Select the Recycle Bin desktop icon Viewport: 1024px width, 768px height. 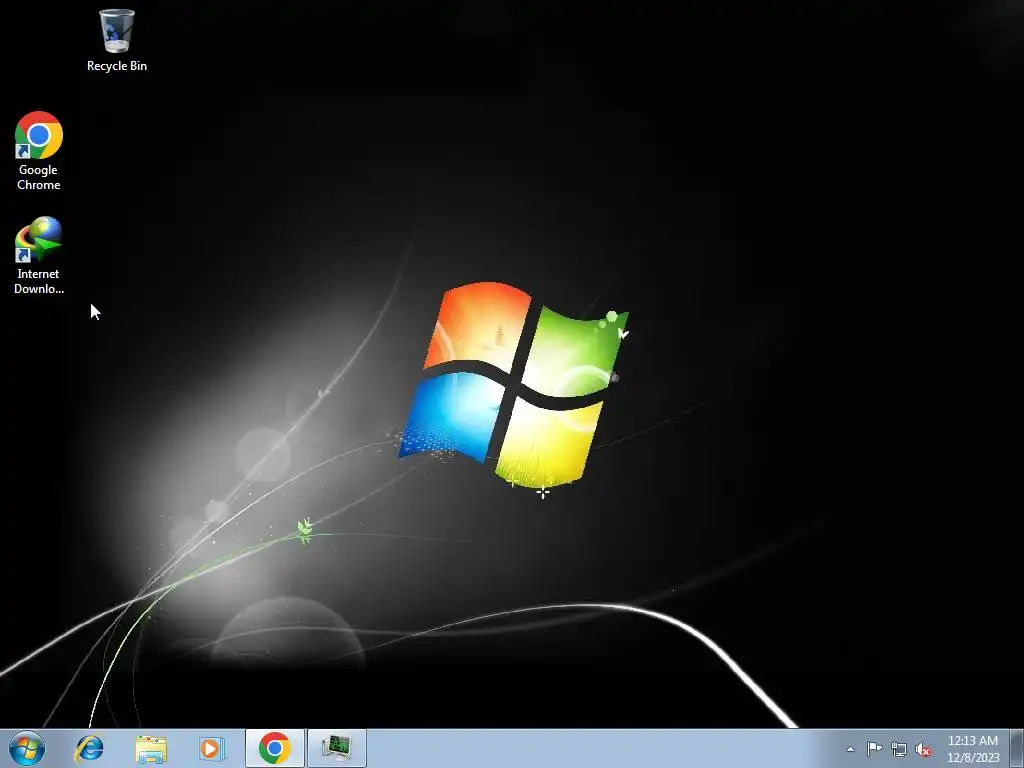tap(117, 40)
